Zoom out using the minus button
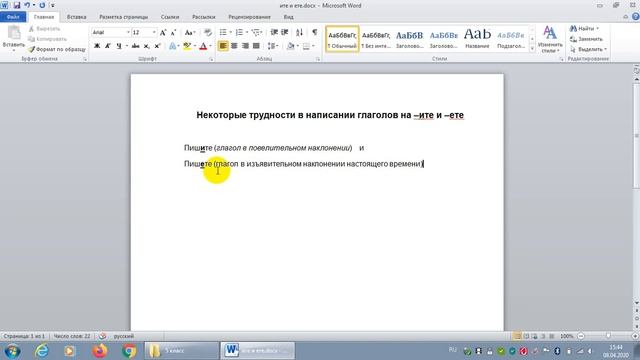Image resolution: width=640 pixels, height=360 pixels. pyautogui.click(x=580, y=336)
